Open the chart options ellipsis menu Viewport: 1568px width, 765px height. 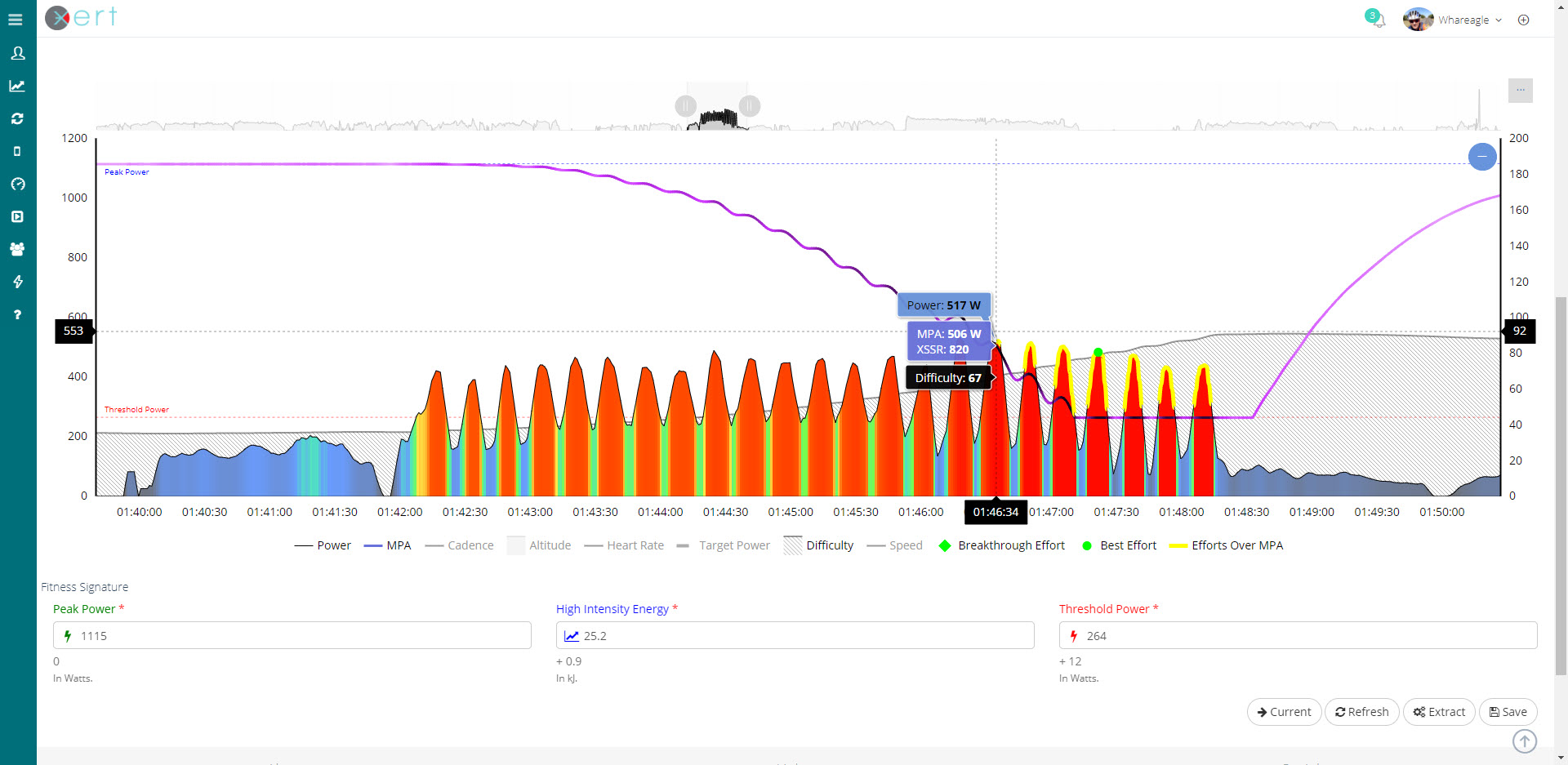[x=1520, y=91]
